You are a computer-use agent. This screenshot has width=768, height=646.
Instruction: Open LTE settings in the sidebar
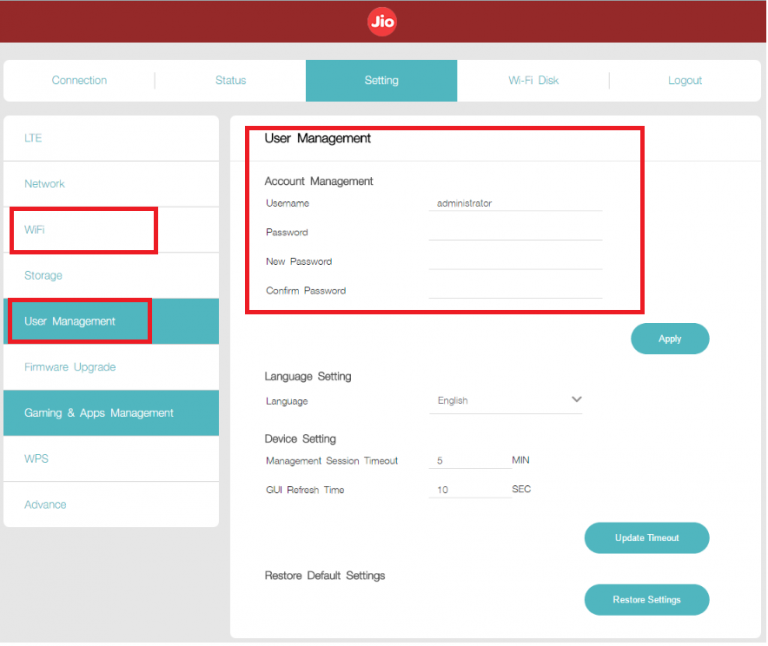coord(111,138)
